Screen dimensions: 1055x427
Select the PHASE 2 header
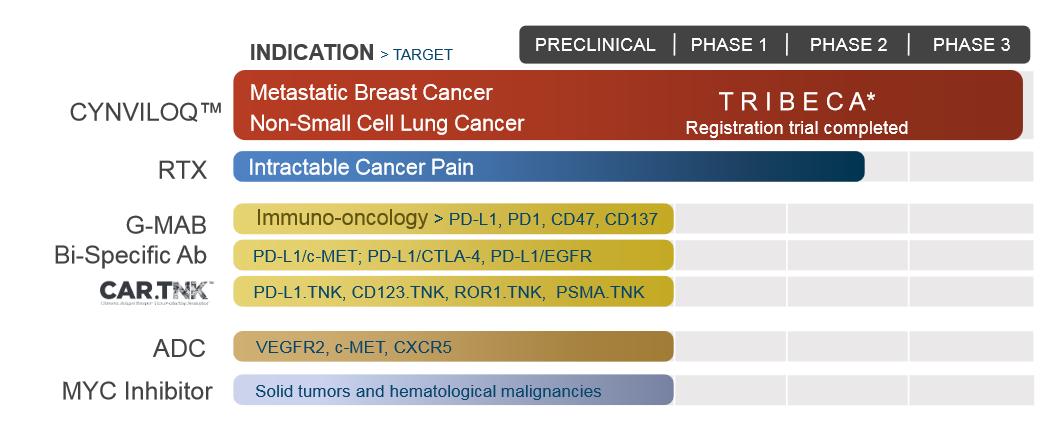coord(848,45)
